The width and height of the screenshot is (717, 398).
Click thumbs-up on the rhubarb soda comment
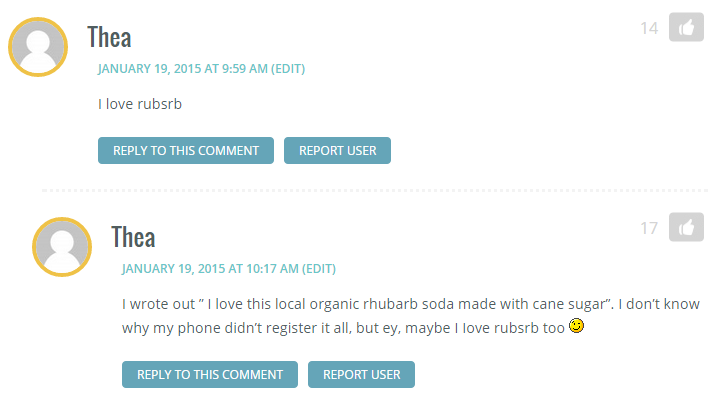click(x=686, y=227)
